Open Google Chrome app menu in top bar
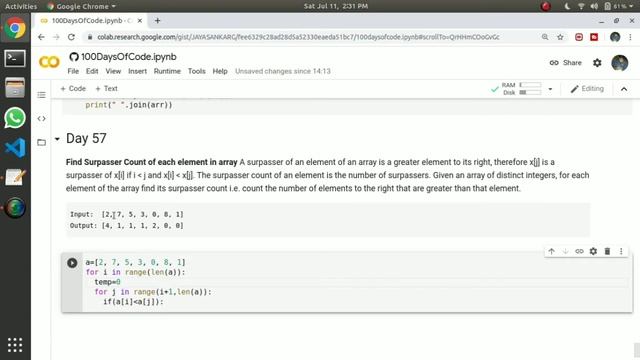 [81, 6]
